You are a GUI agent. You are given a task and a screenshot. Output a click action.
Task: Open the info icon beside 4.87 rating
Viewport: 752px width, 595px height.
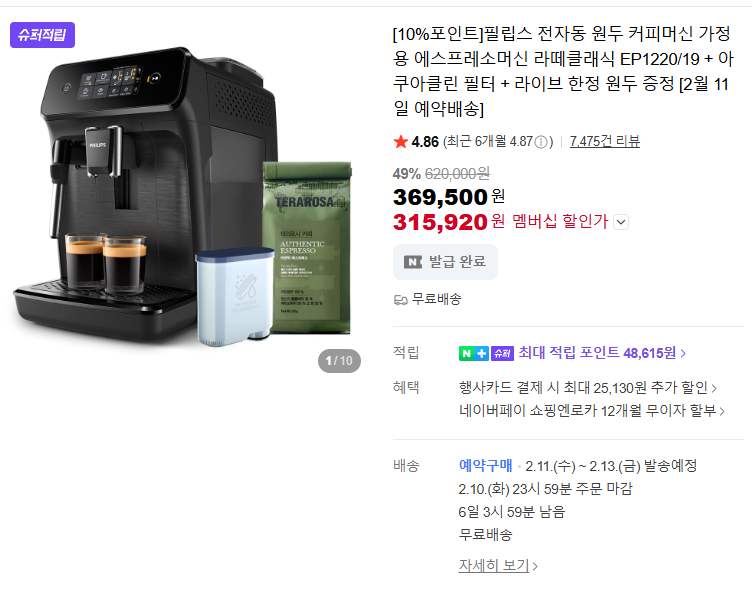point(540,142)
